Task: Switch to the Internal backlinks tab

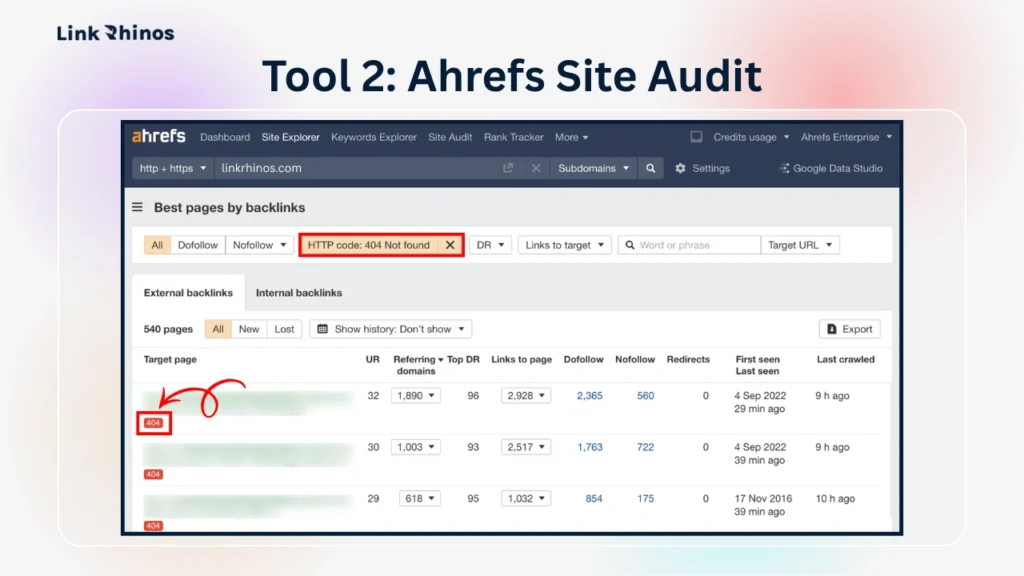Action: coord(299,292)
